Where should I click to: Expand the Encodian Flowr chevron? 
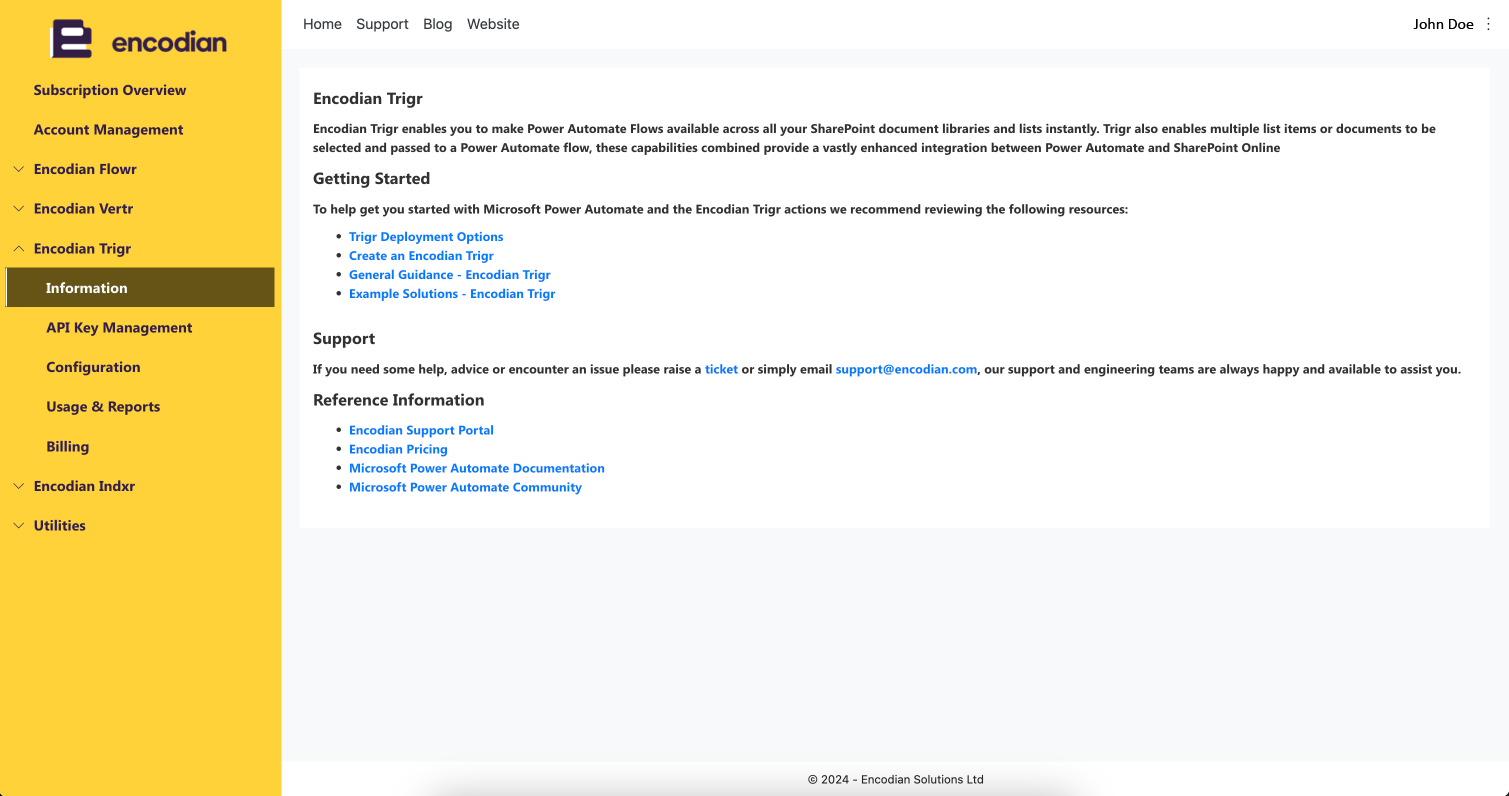point(18,169)
